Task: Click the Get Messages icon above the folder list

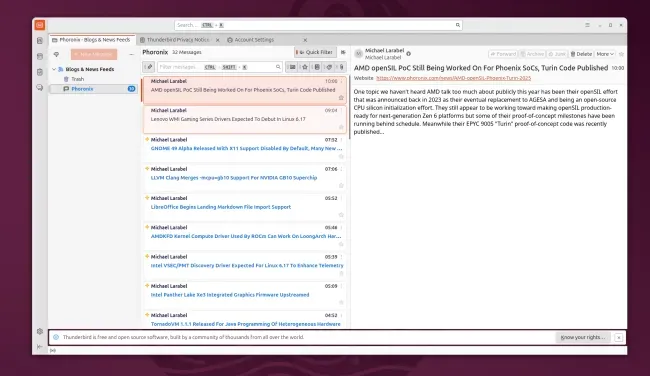Action: [56, 54]
